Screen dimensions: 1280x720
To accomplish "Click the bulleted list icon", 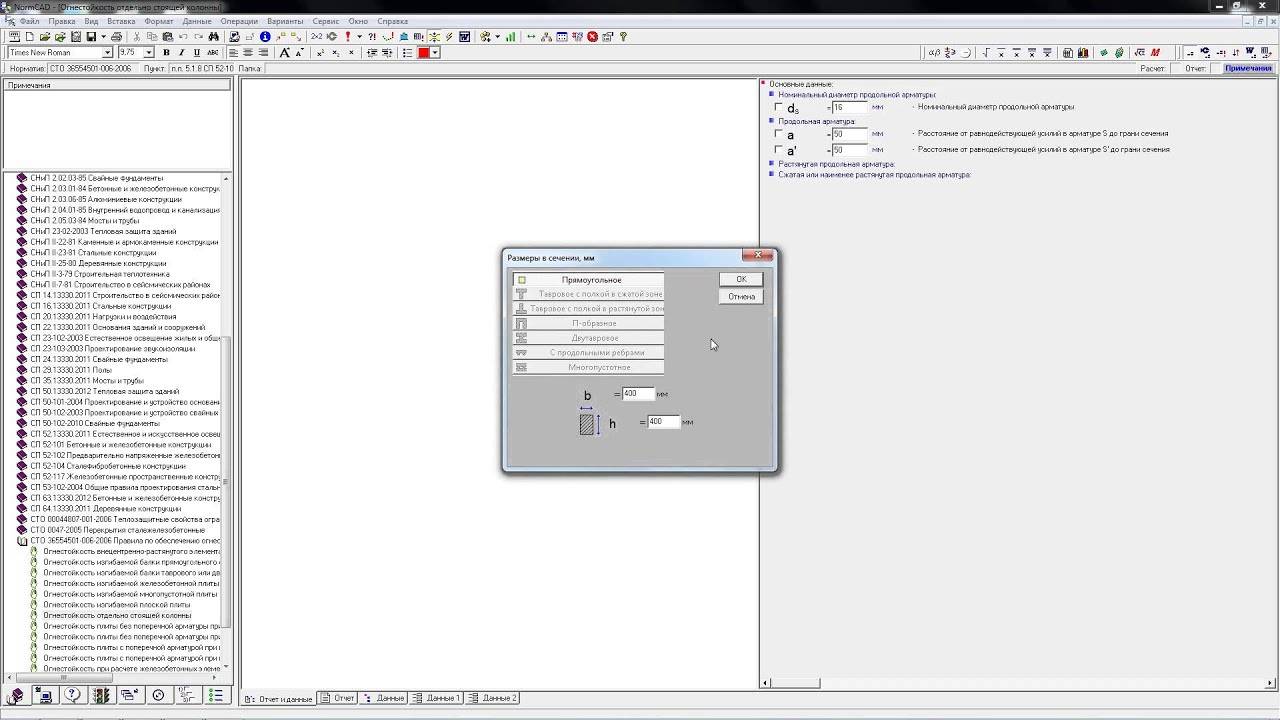I will (408, 52).
